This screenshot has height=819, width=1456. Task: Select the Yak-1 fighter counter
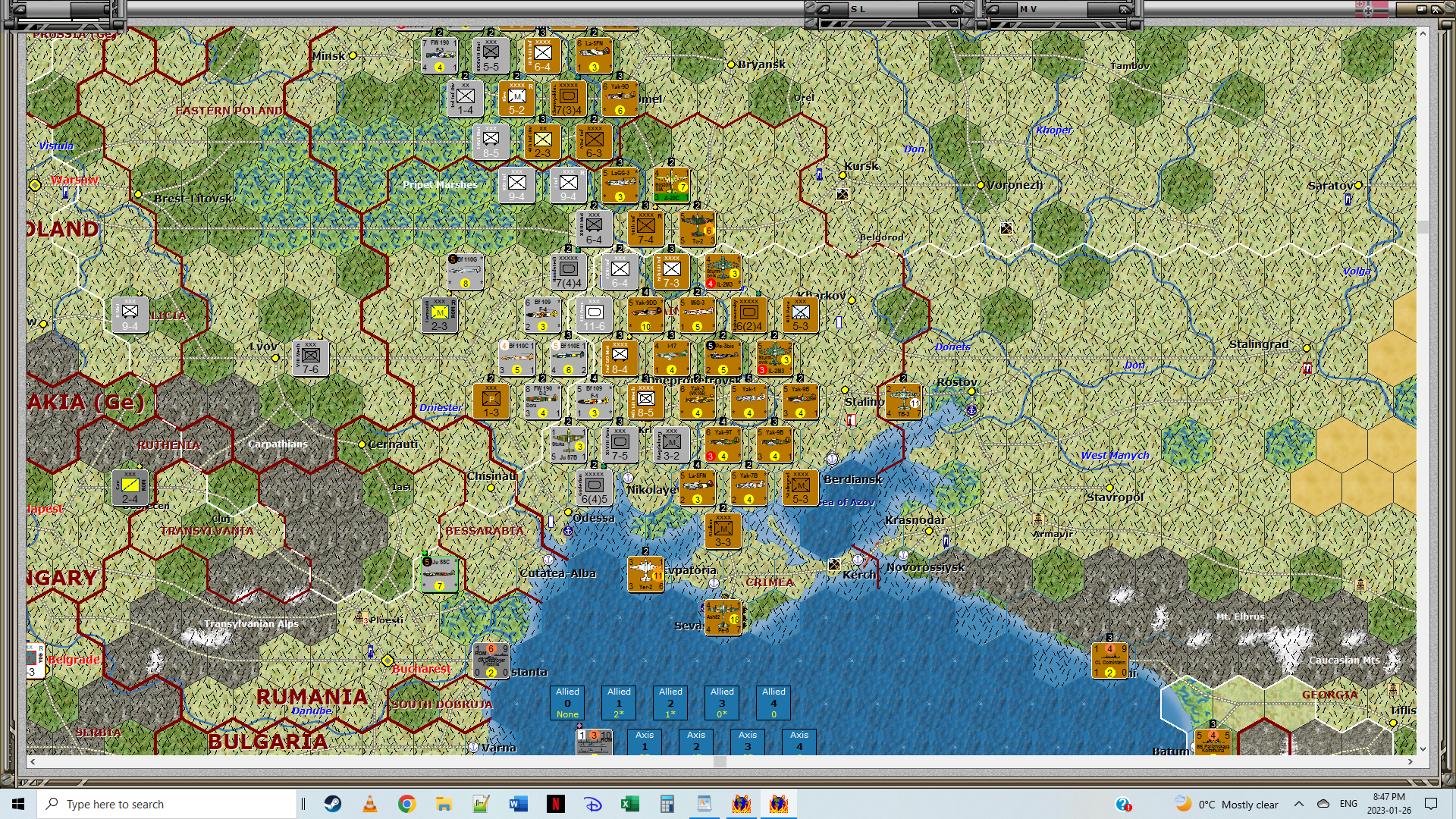[749, 401]
